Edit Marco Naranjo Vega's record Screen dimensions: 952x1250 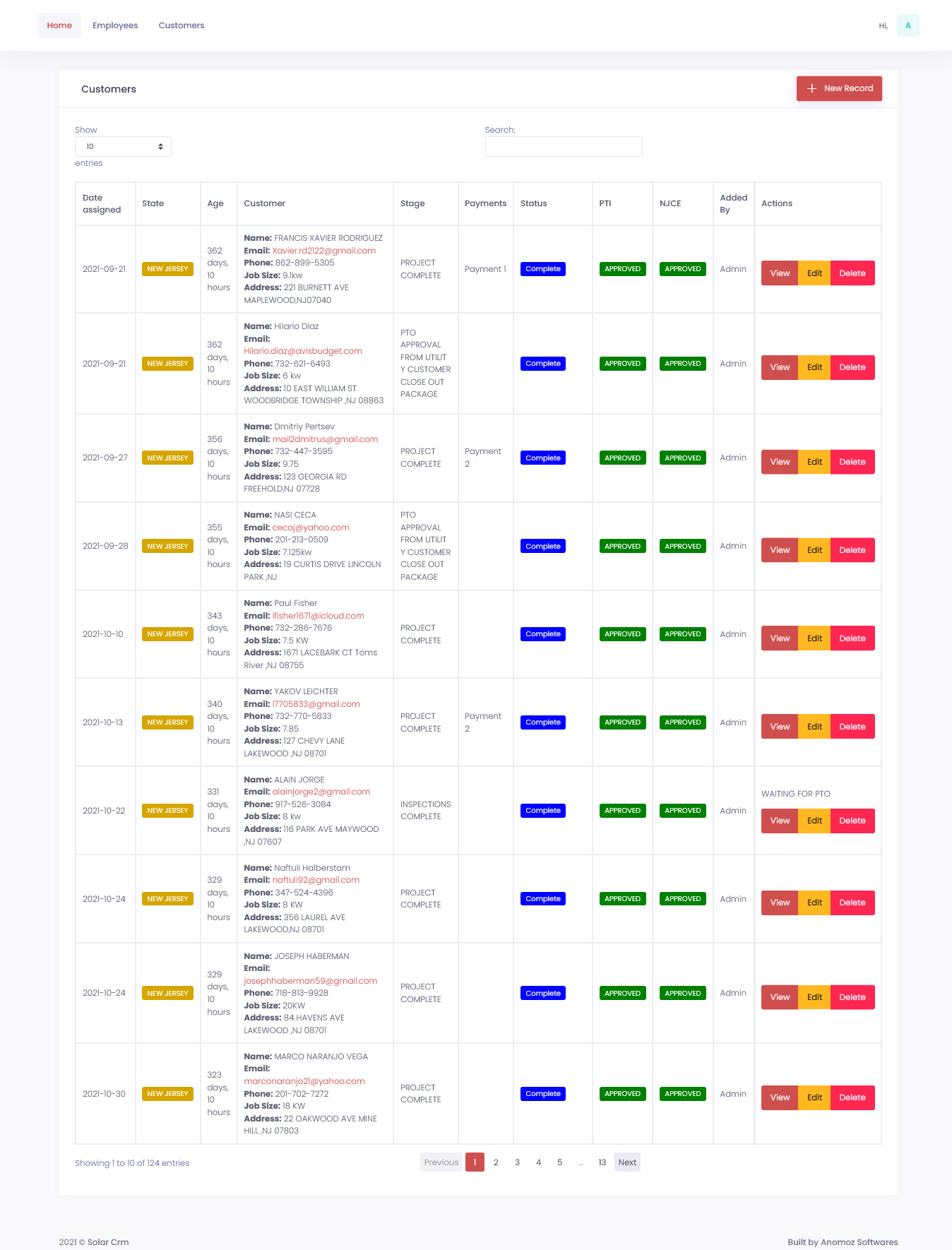[814, 1097]
